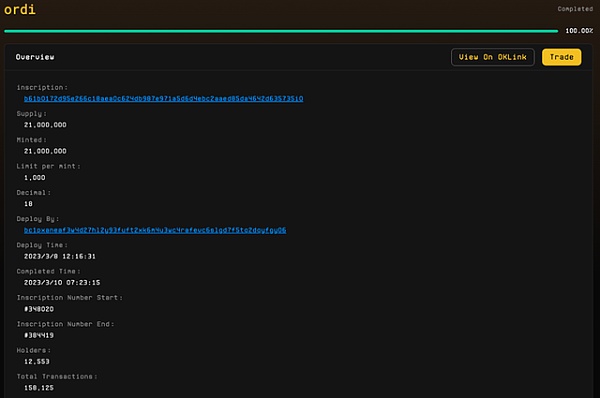
Task: Open the inscription hash link
Action: tap(163, 99)
